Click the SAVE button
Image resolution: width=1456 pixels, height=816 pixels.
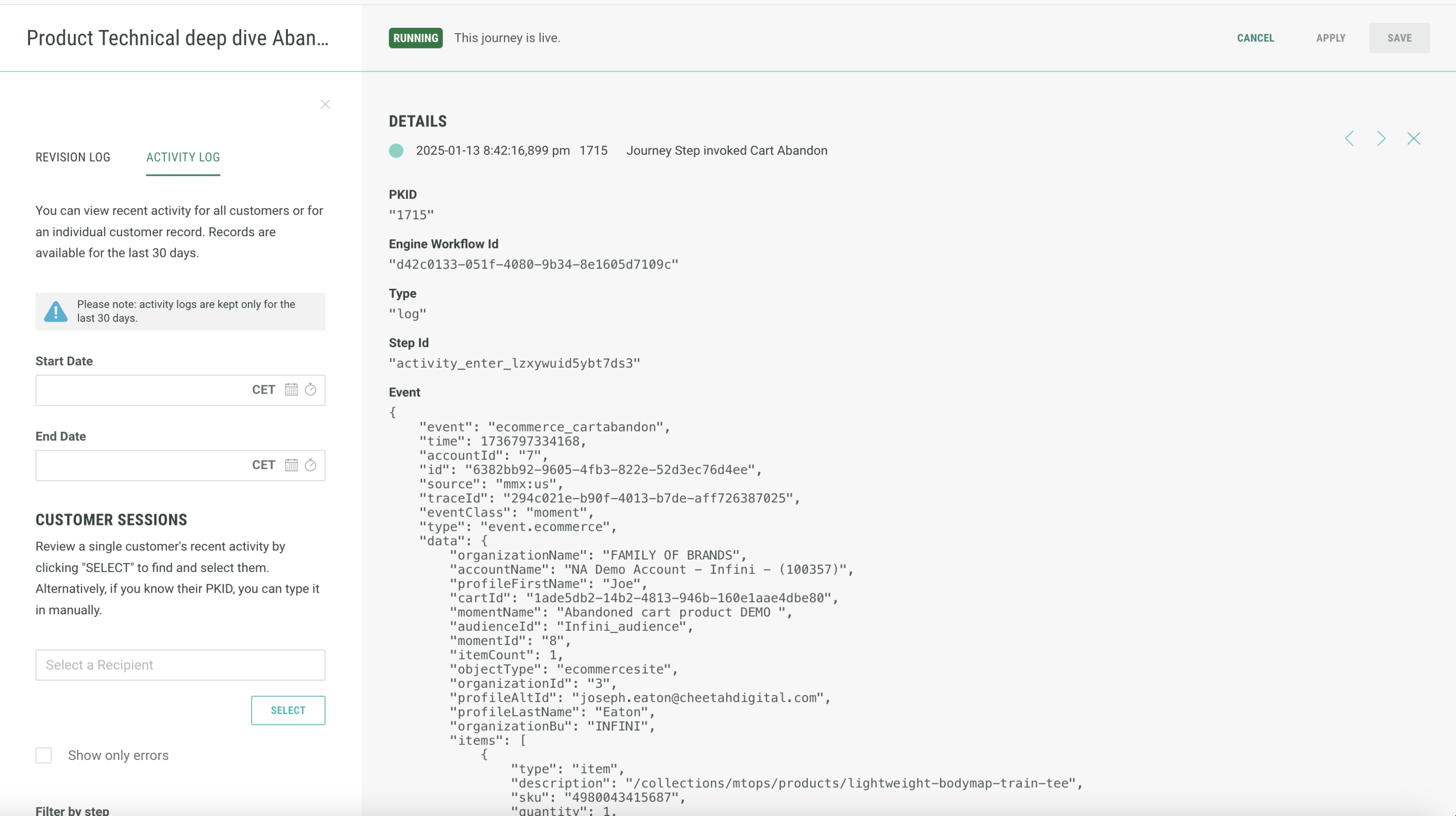pos(1399,38)
